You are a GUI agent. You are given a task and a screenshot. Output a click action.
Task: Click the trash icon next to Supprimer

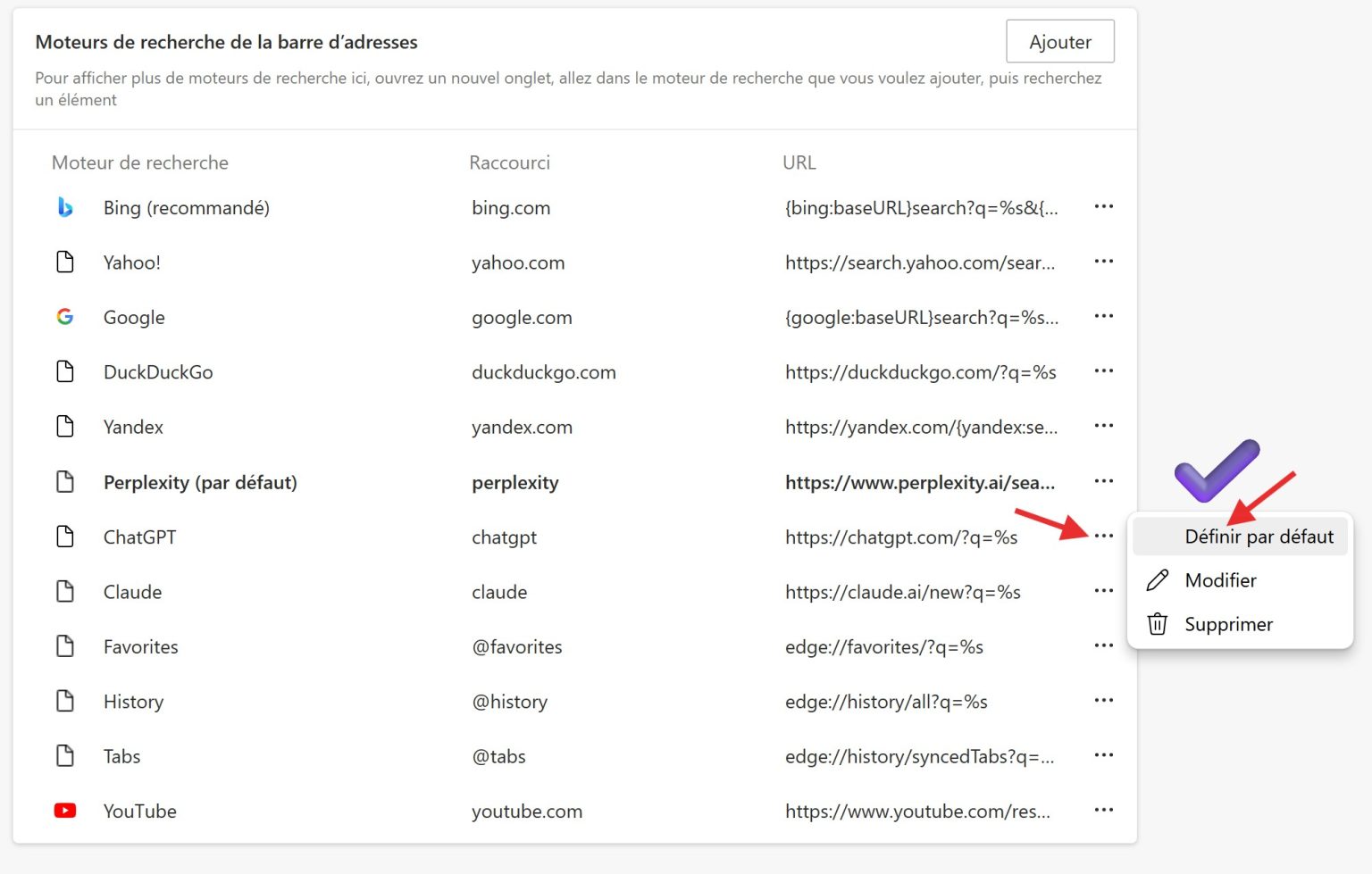pyautogui.click(x=1158, y=624)
